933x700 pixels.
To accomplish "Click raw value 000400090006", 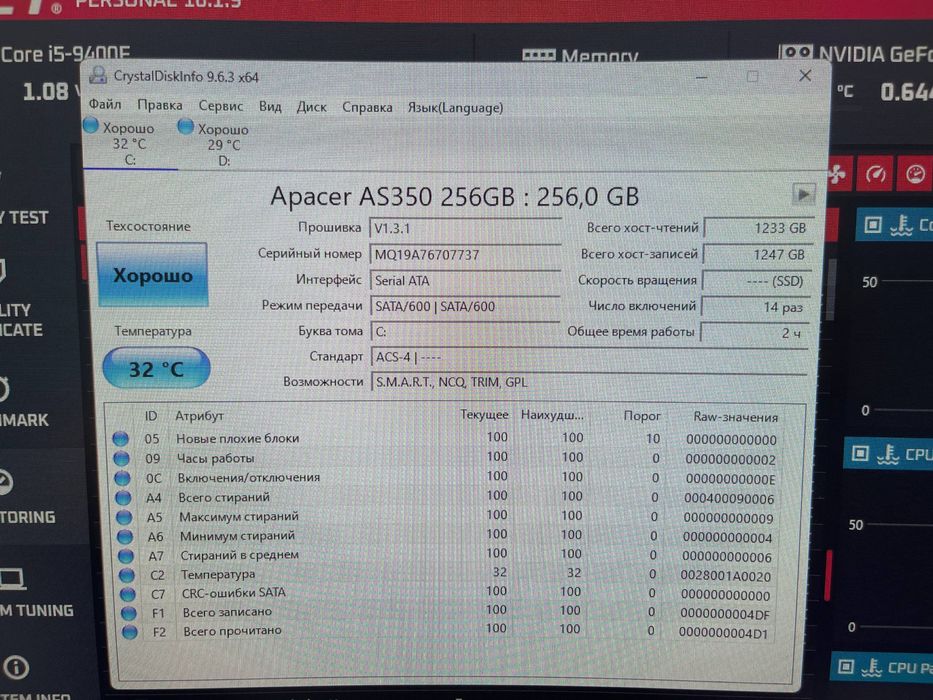I will pos(729,499).
